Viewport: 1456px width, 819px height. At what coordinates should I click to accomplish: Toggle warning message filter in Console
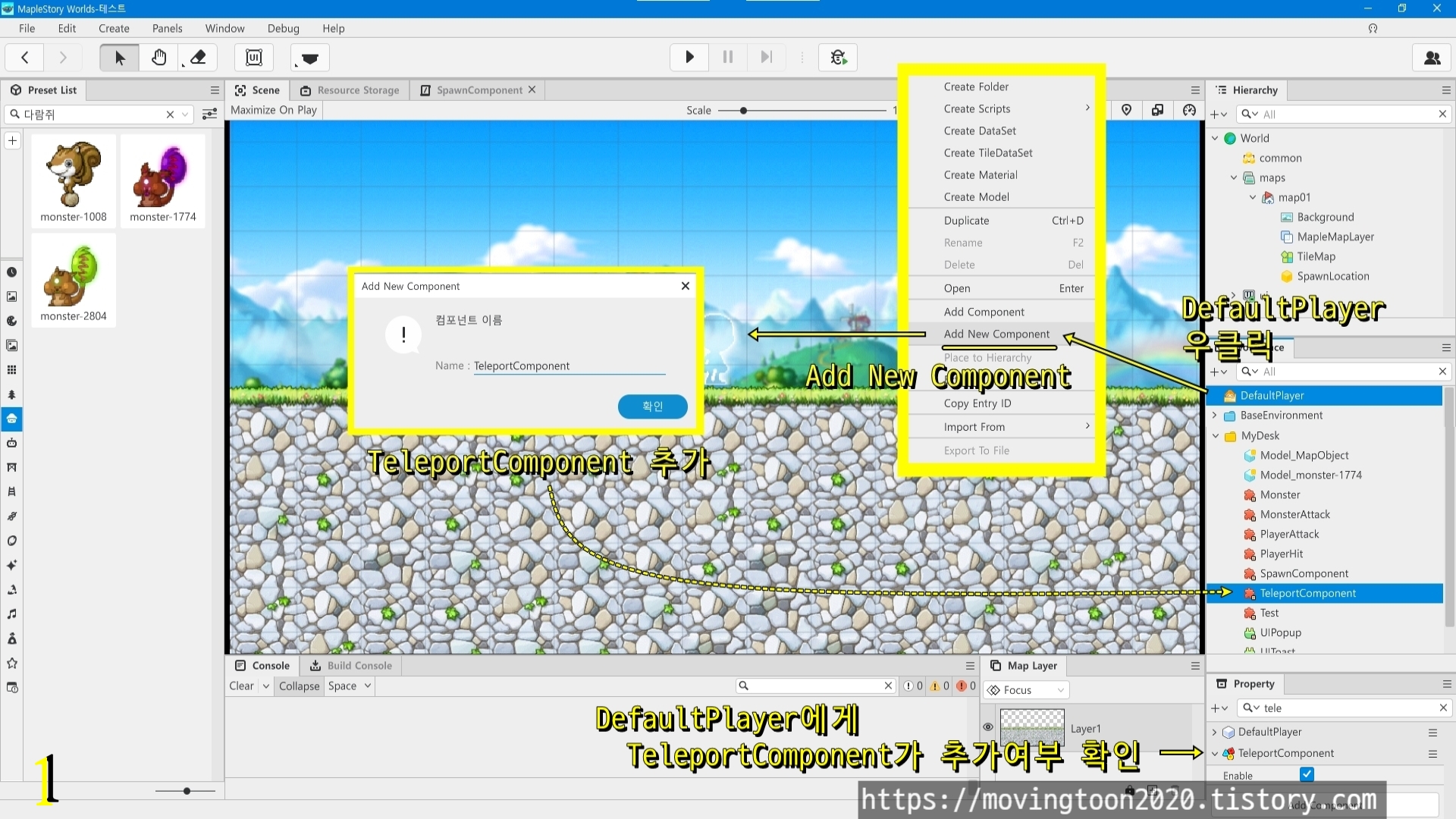[x=940, y=686]
